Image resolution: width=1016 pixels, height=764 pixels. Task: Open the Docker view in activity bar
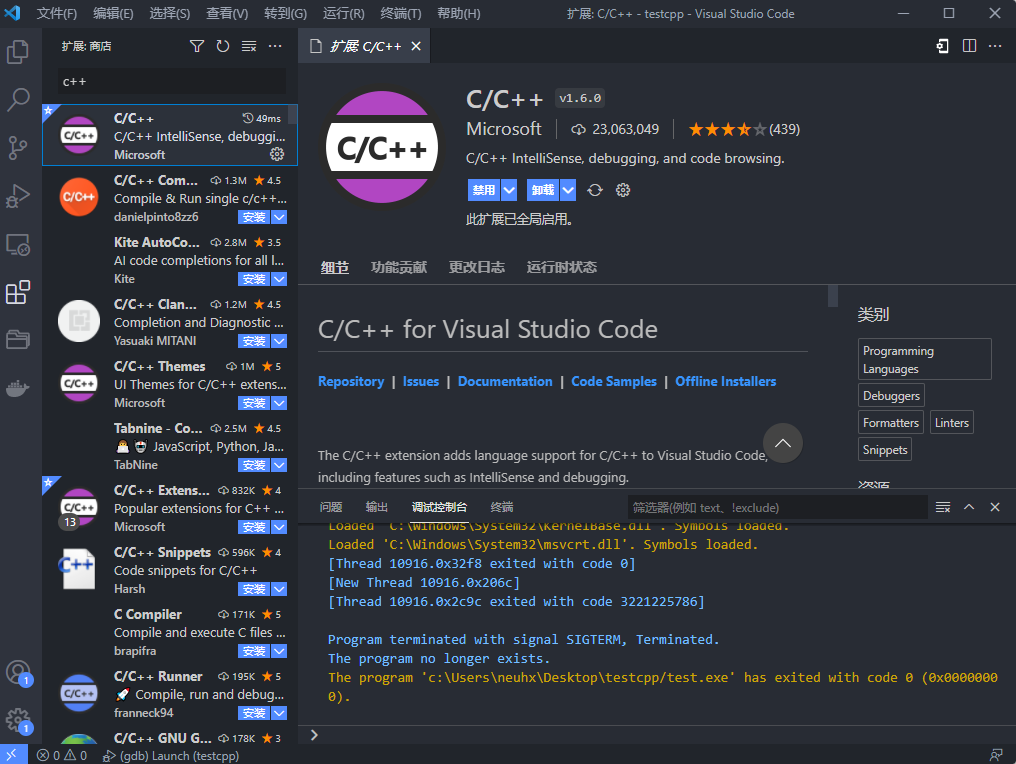[17, 388]
